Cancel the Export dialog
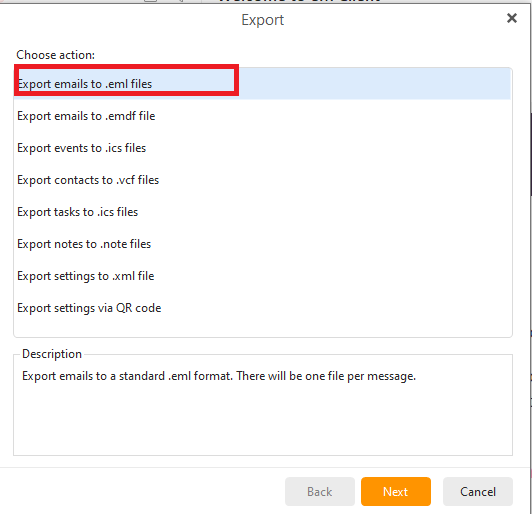532x516 pixels. 478,492
